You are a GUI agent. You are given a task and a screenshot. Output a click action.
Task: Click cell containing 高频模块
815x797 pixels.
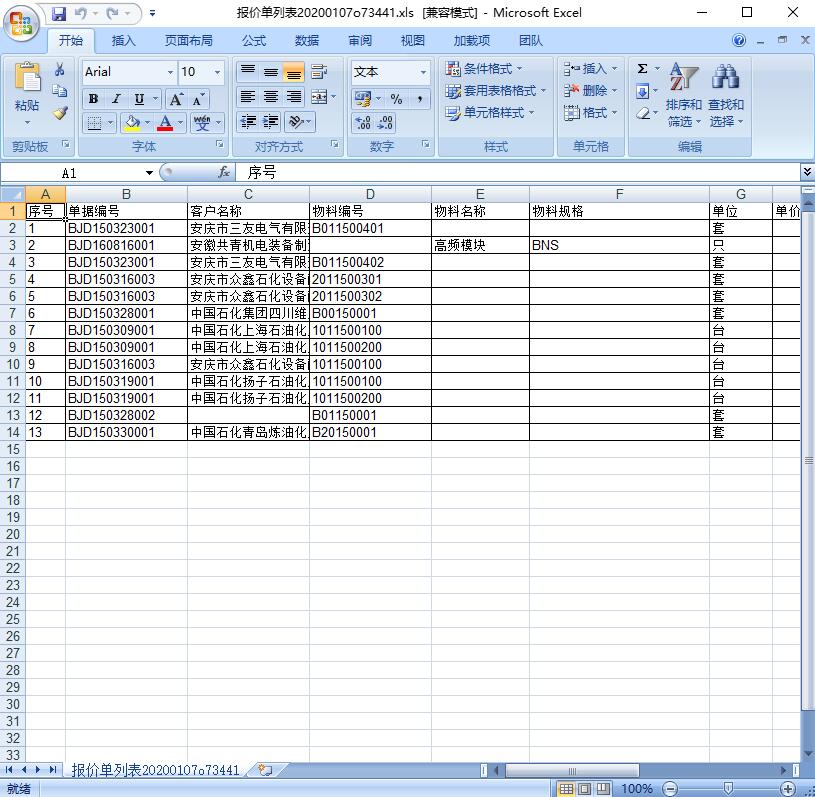tap(480, 245)
